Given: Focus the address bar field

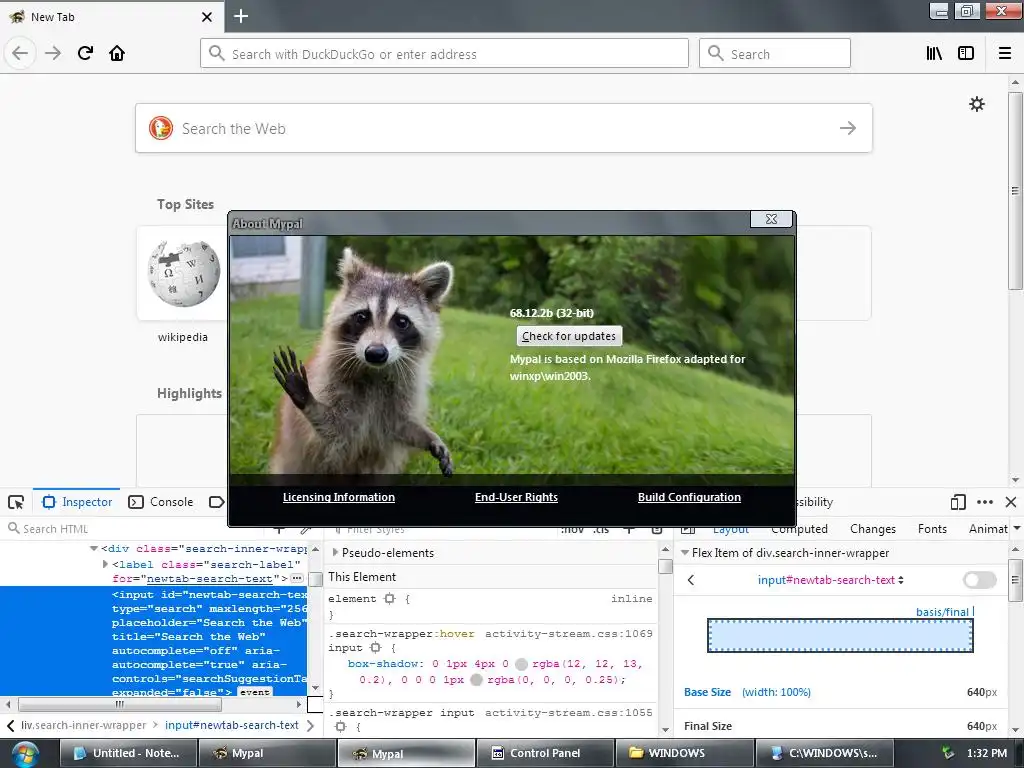Looking at the screenshot, I should click(444, 54).
